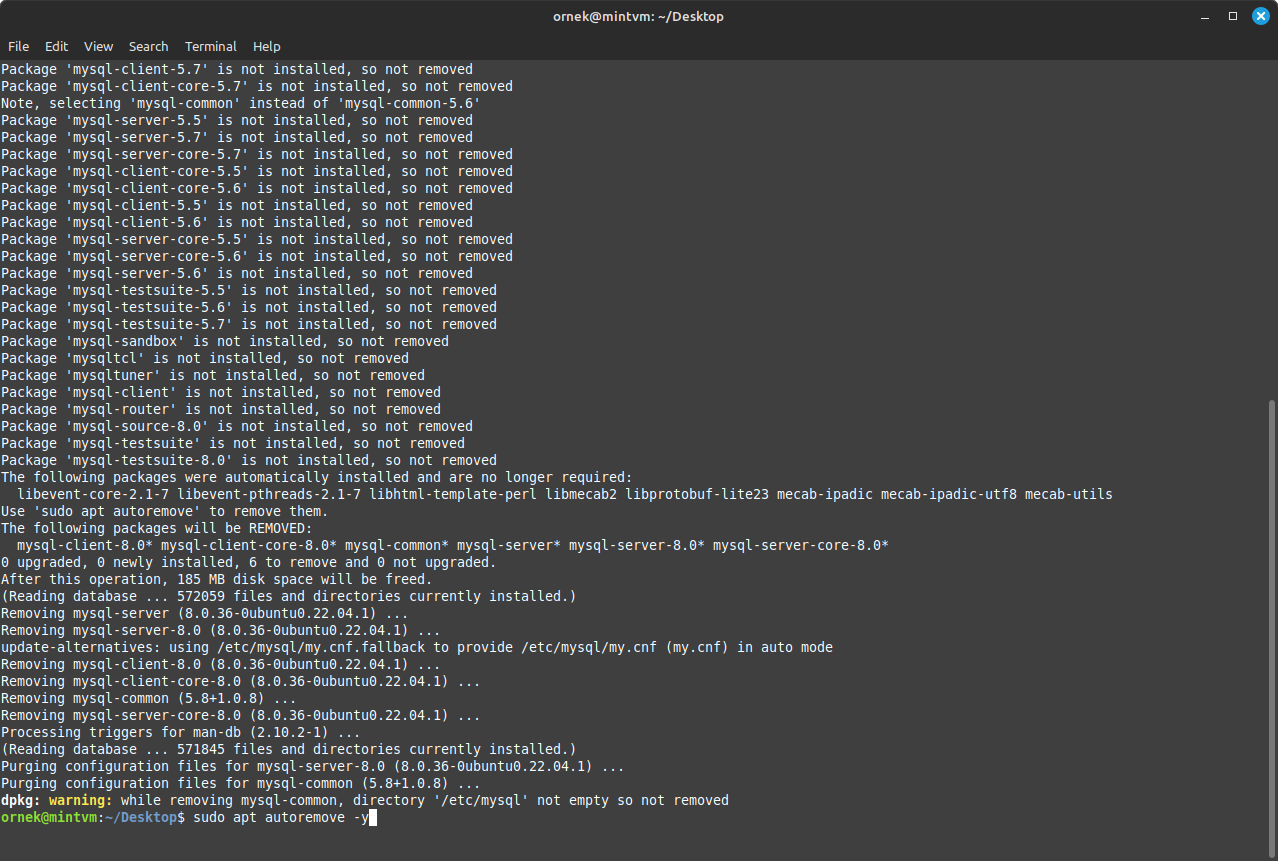Click 'Removing mysql-client-8.0' line
The height and width of the screenshot is (861, 1278).
point(221,665)
